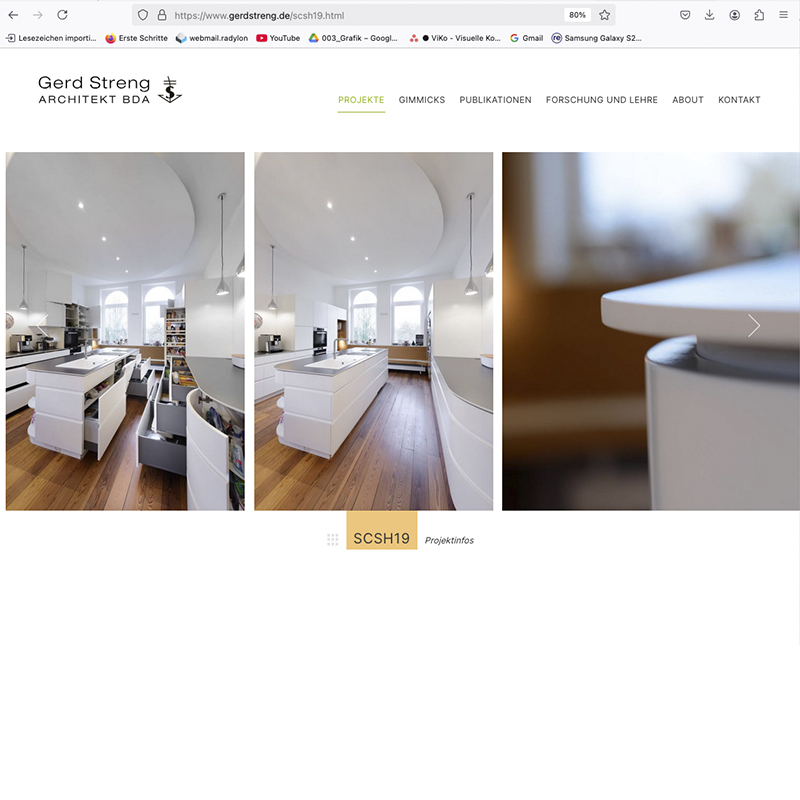Click the site-info lock icon in the address bar
The height and width of the screenshot is (800, 800).
click(161, 15)
